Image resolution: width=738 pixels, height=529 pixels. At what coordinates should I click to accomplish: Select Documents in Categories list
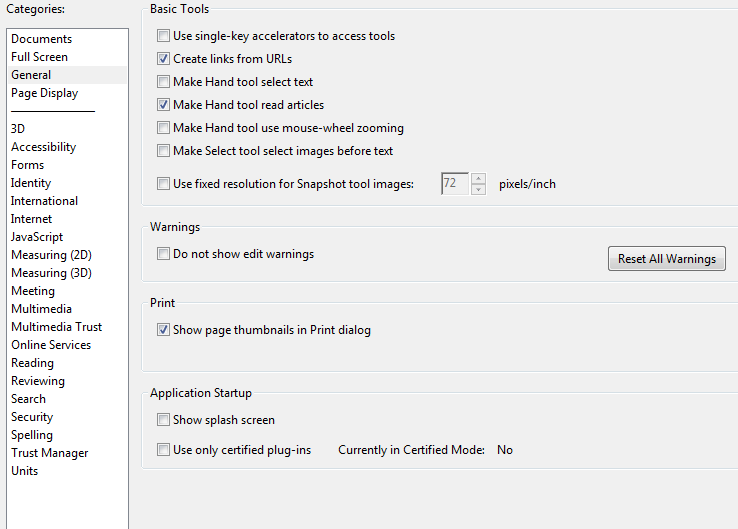(42, 39)
